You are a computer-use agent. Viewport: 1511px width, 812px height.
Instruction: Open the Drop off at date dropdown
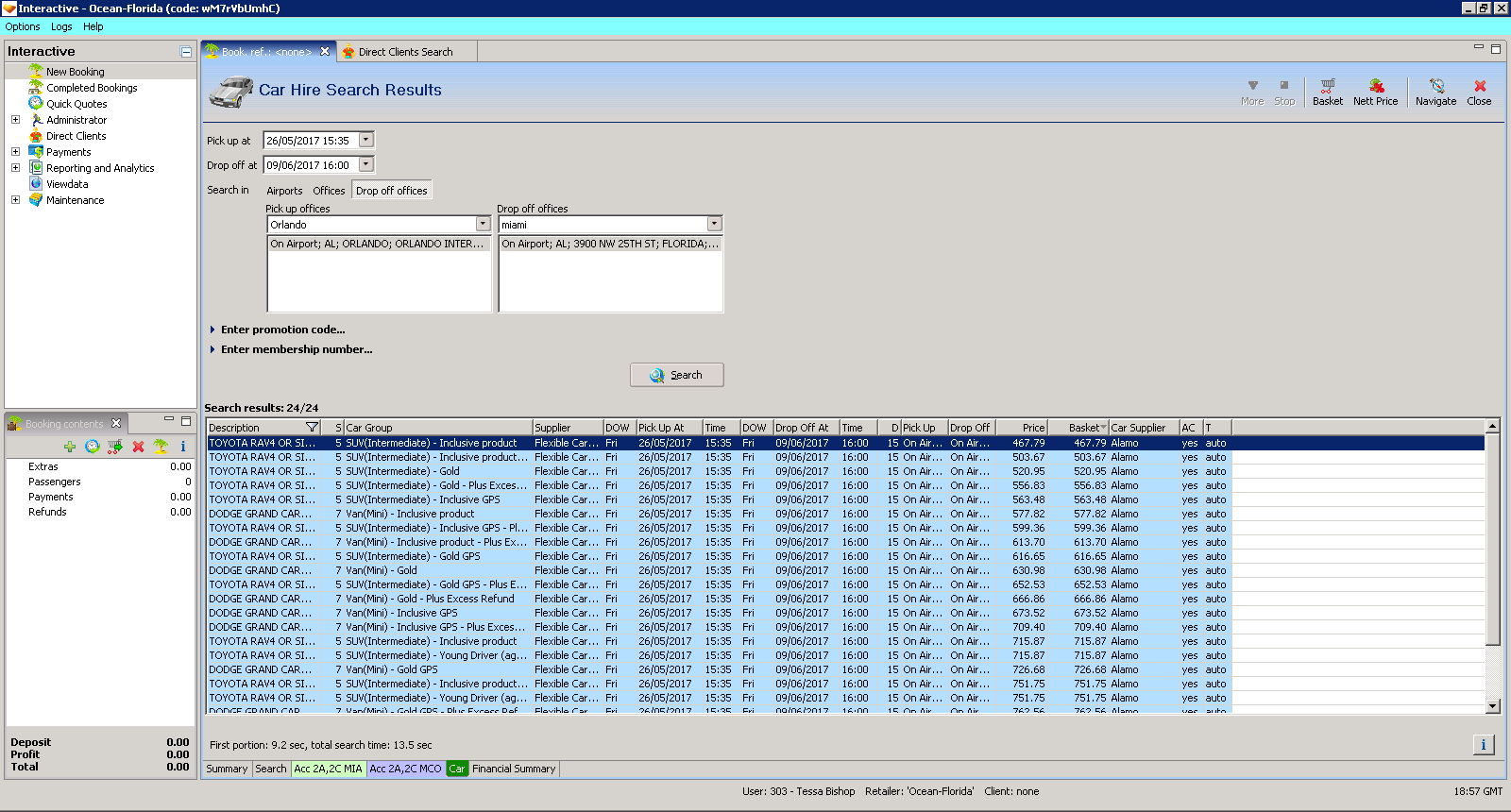[366, 164]
